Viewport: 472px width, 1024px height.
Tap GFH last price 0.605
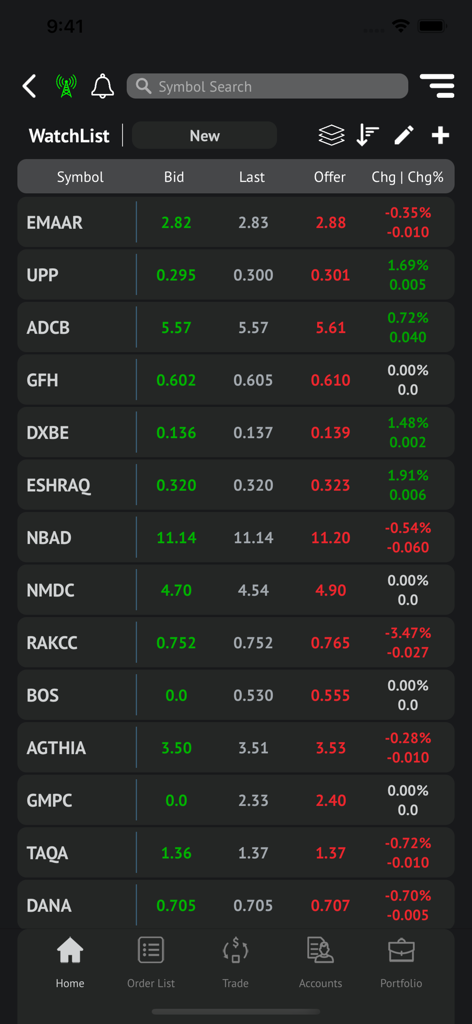253,380
